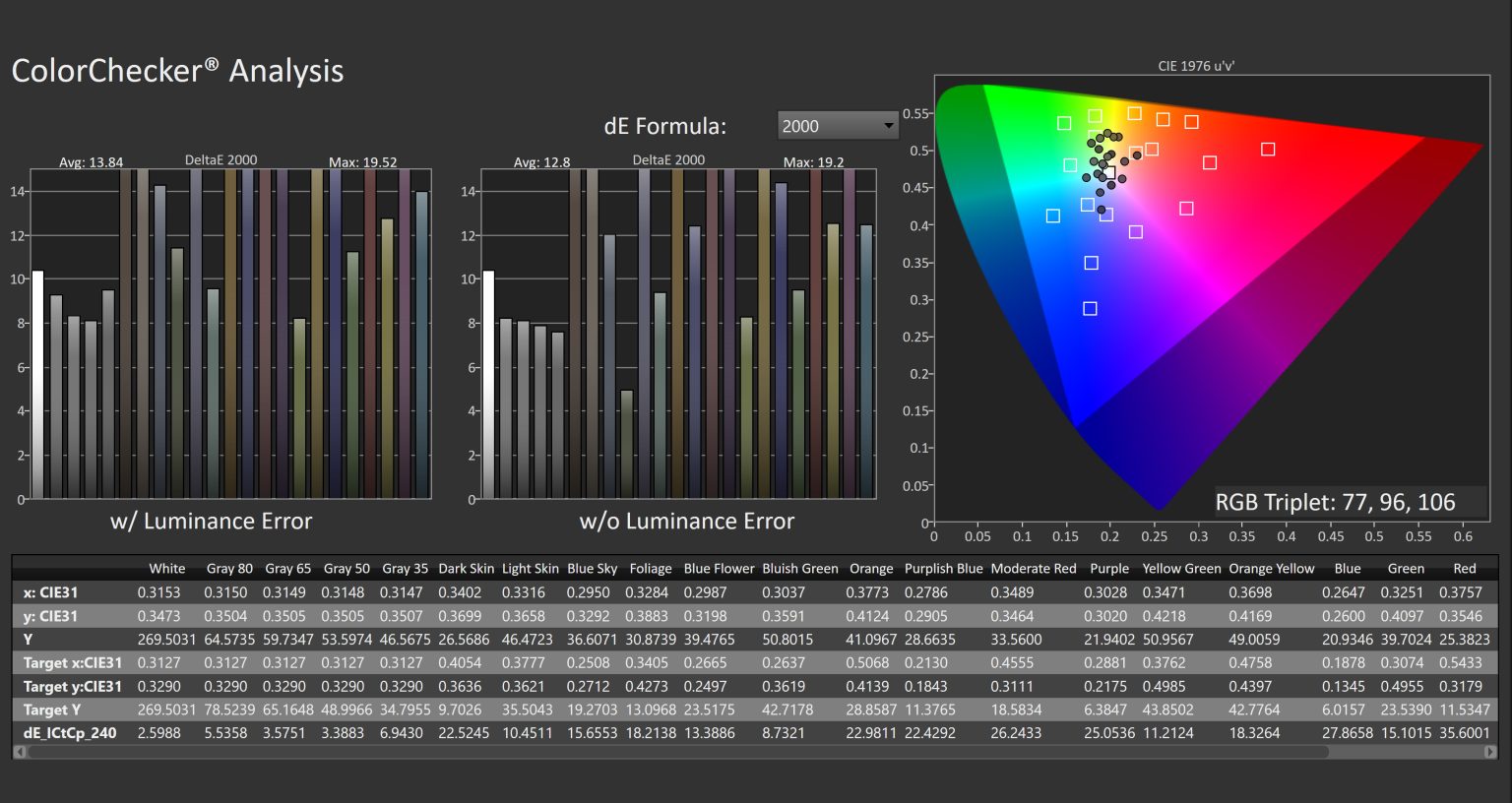Click the 'w/o Luminance Error' chart label
Screen dimensions: 1512x803
(685, 521)
